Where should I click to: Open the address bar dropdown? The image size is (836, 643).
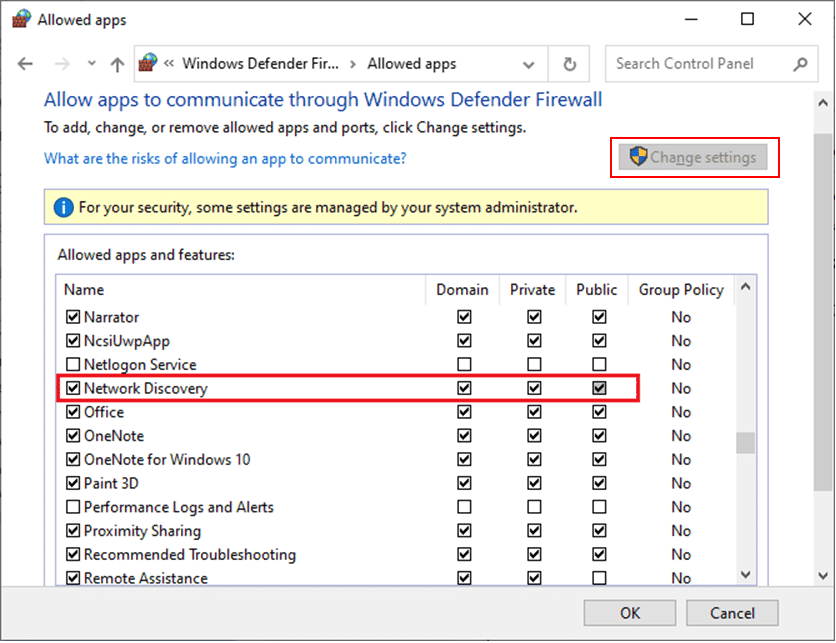point(529,63)
